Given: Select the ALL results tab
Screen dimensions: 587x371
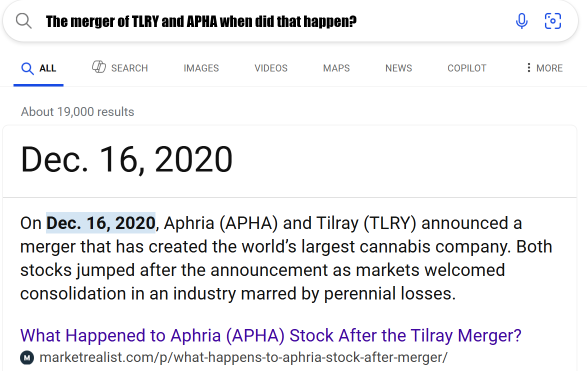Looking at the screenshot, I should click(39, 69).
